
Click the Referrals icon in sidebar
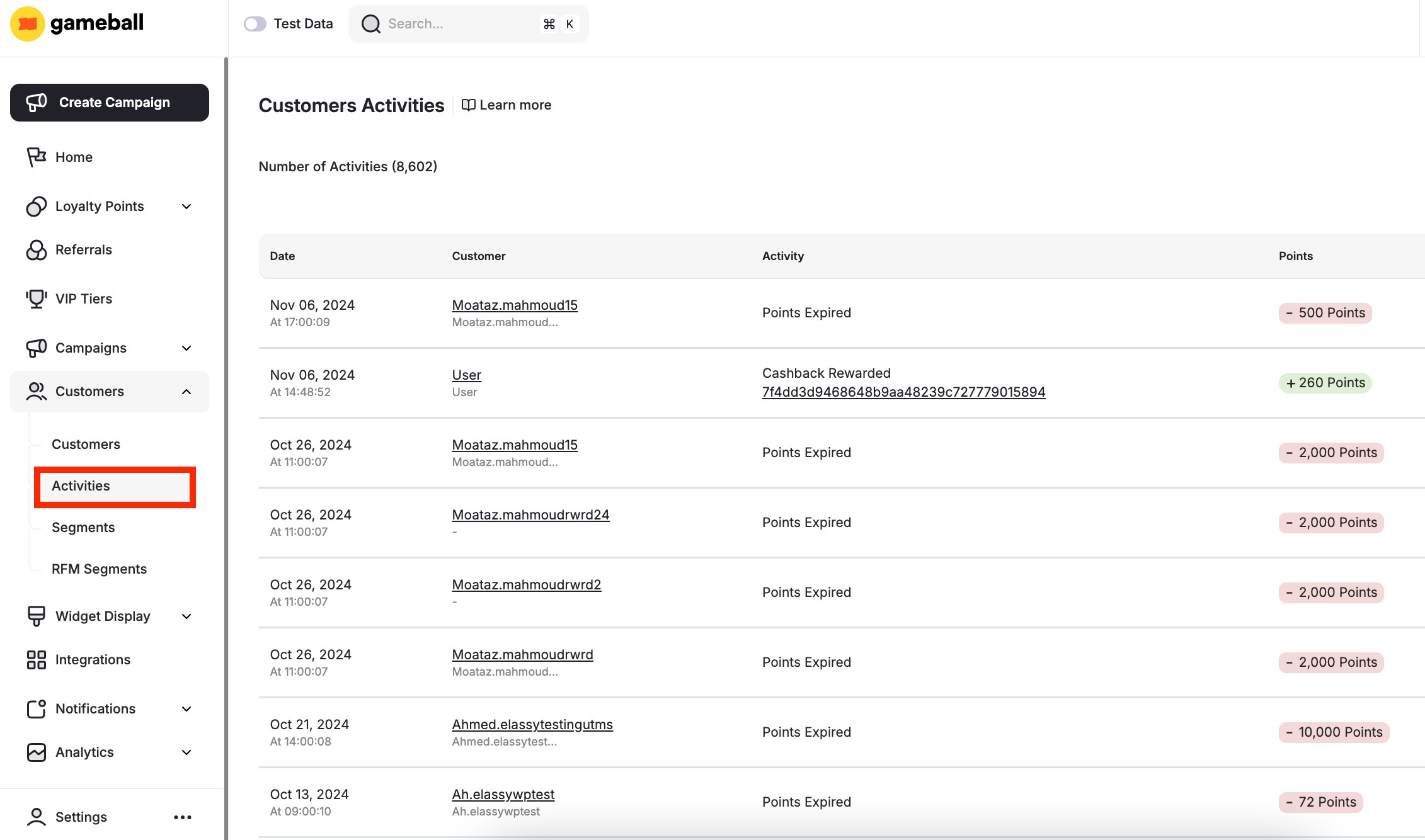coord(37,249)
